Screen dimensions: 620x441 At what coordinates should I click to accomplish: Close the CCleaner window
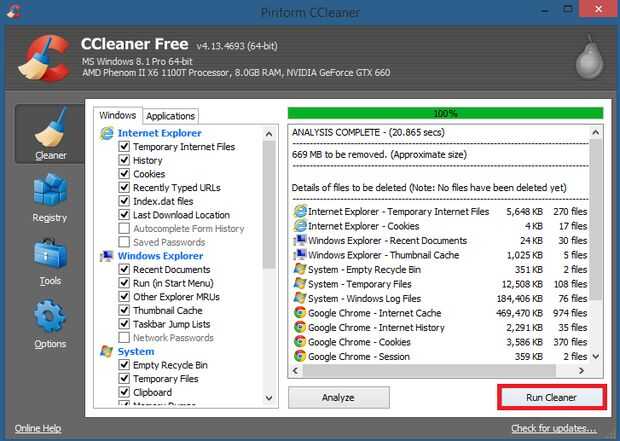click(x=599, y=9)
